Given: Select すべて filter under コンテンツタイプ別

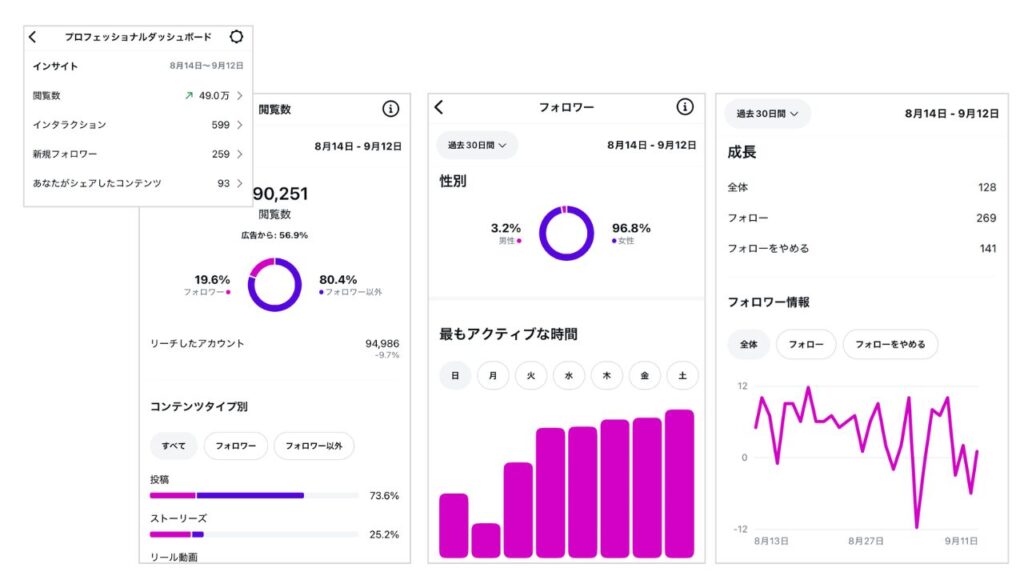Looking at the screenshot, I should (173, 446).
